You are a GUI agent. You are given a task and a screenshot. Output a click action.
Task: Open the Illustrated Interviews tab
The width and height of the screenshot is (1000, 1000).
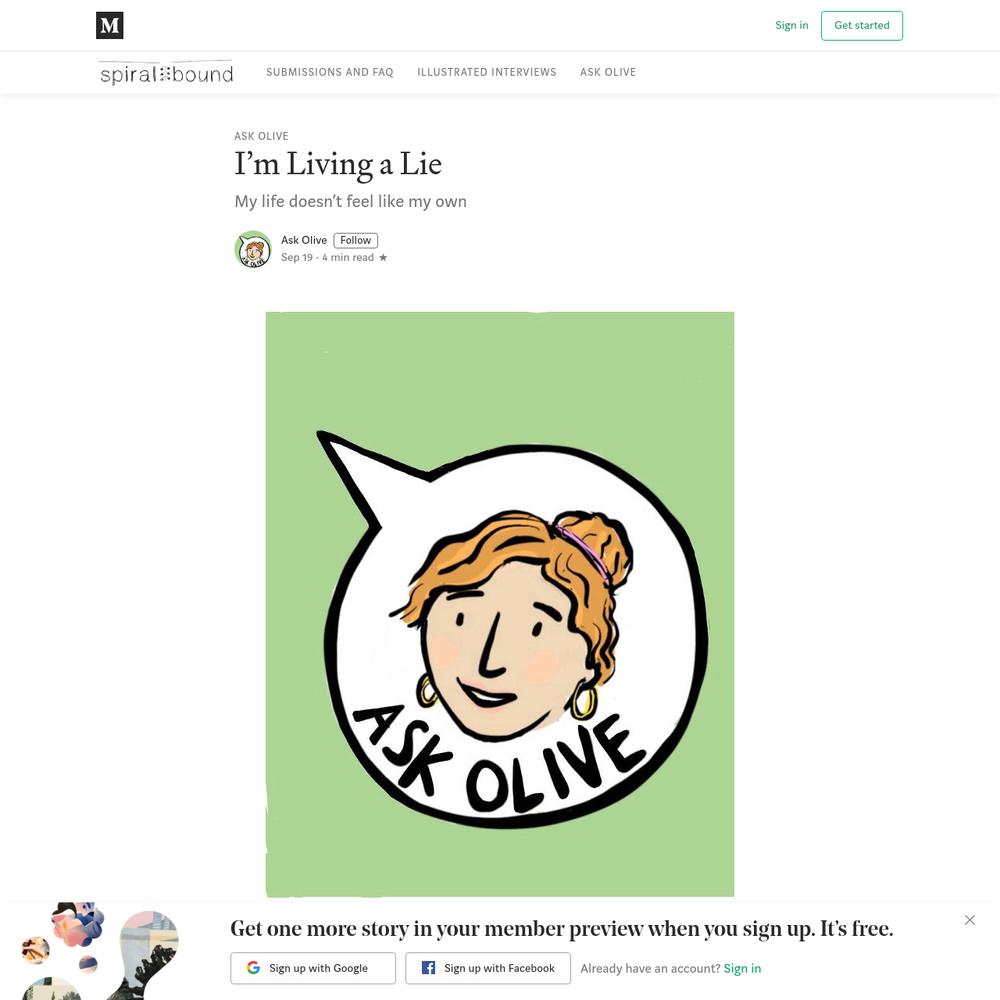[x=487, y=72]
